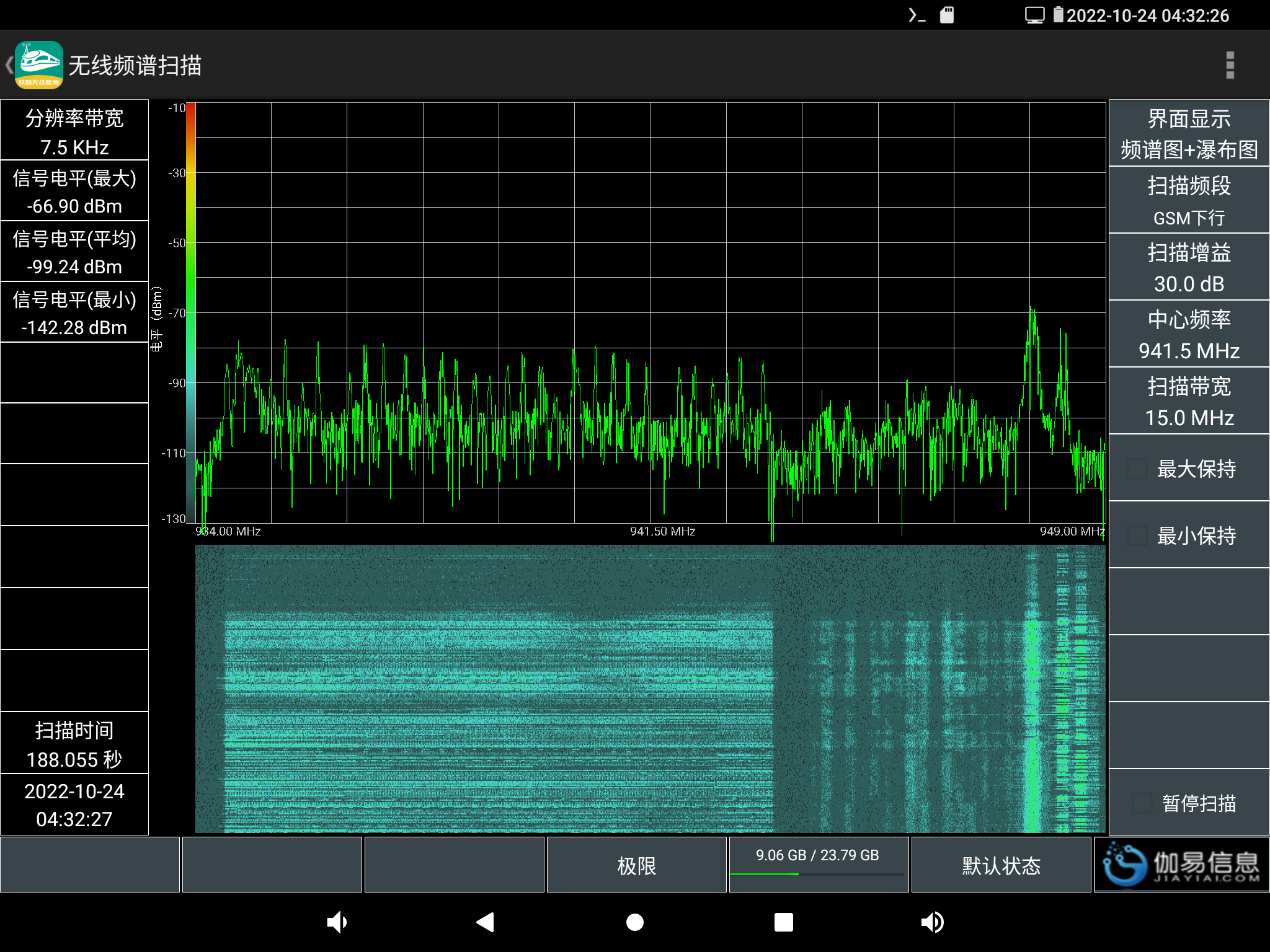Tap the Android home circle button
The image size is (1270, 952).
(634, 922)
